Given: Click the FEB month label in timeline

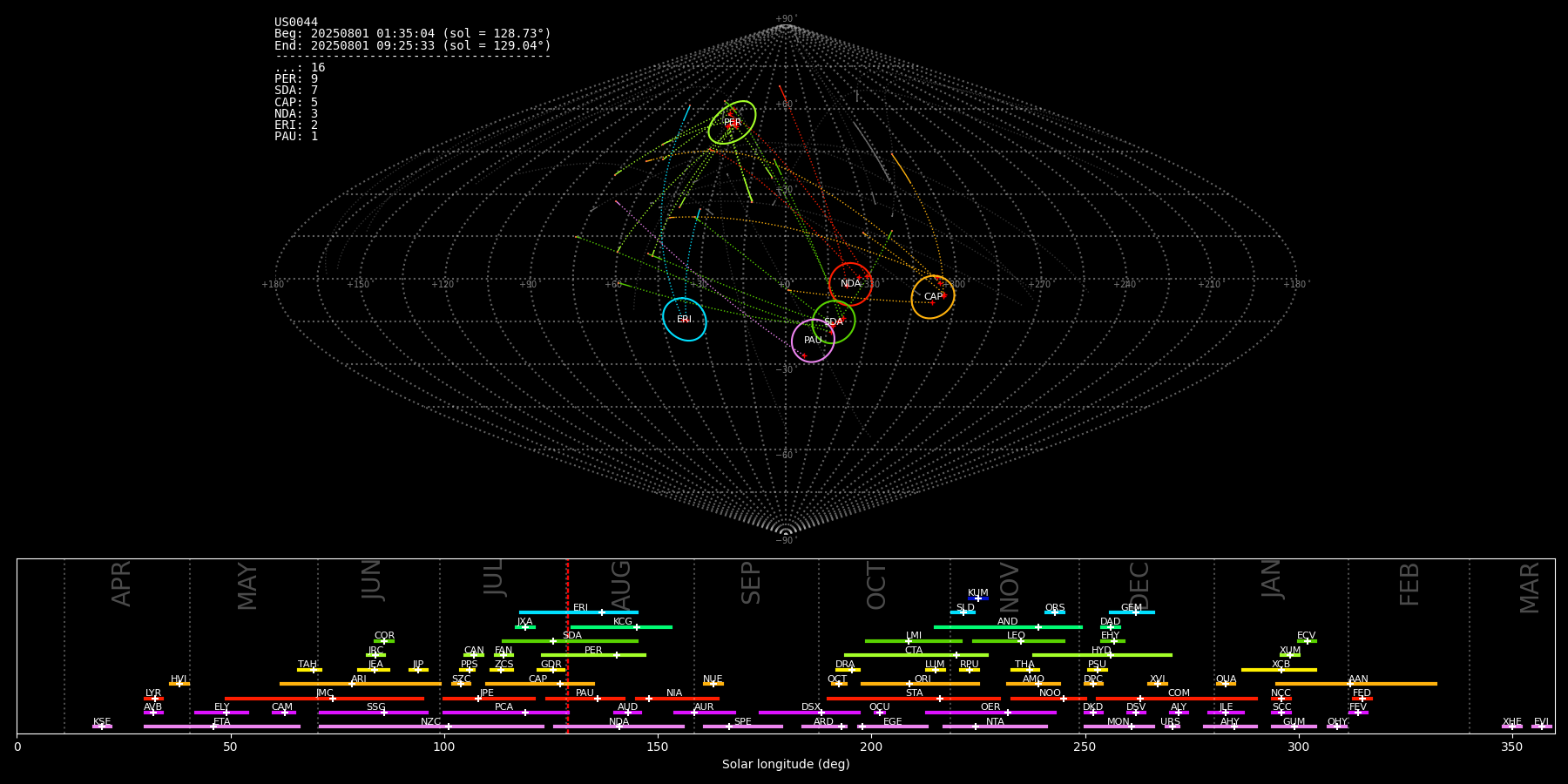Looking at the screenshot, I should click(1409, 585).
